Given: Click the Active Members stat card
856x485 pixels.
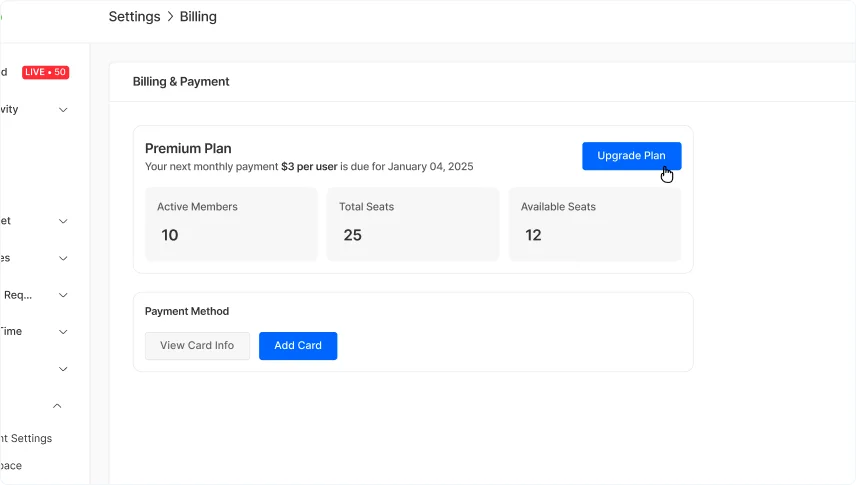Looking at the screenshot, I should point(231,224).
